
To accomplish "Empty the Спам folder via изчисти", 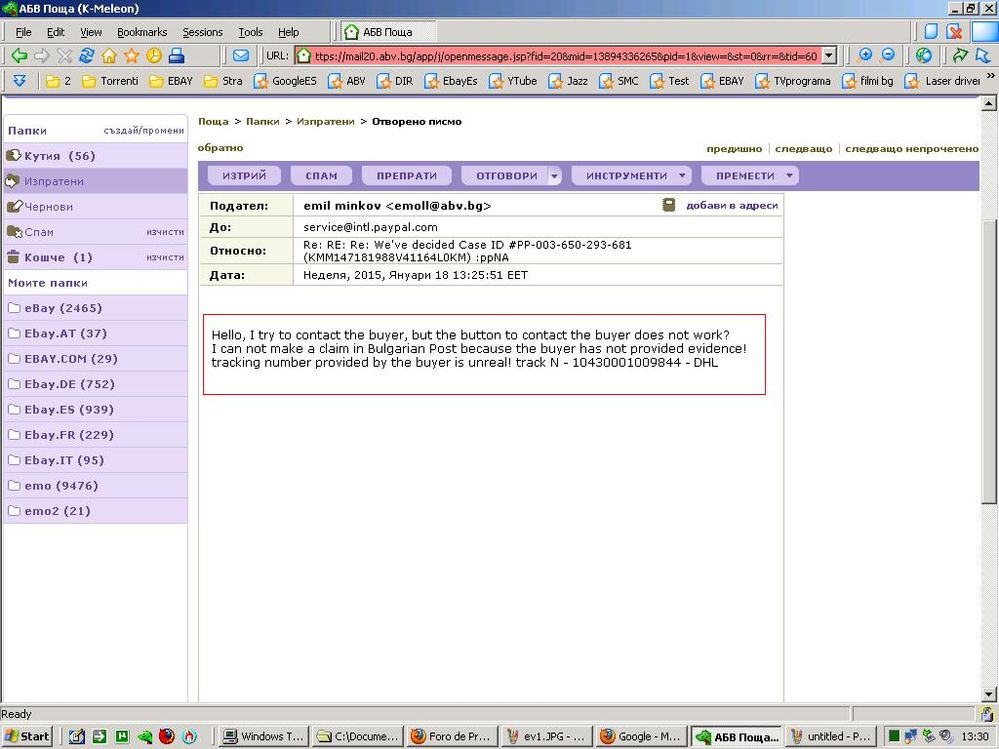I will [x=165, y=232].
